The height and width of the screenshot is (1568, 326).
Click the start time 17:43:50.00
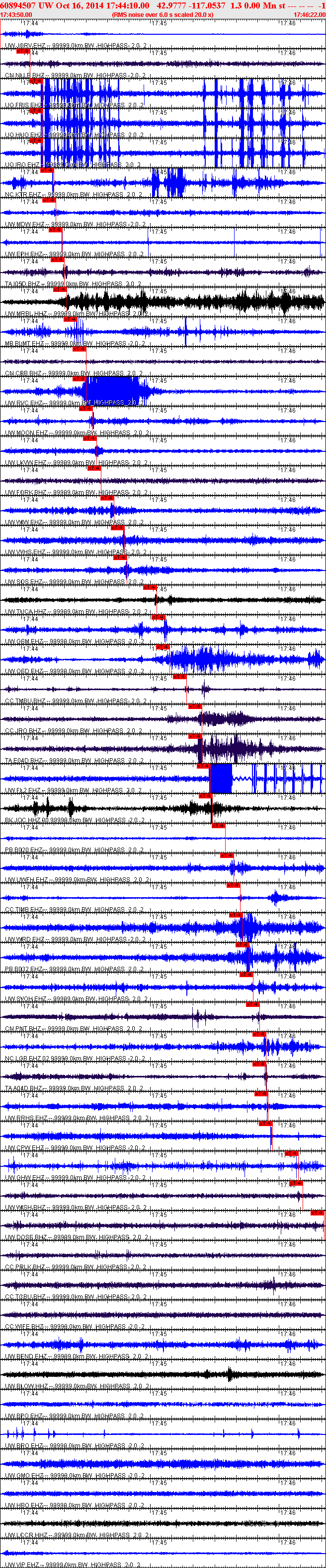pyautogui.click(x=16, y=14)
